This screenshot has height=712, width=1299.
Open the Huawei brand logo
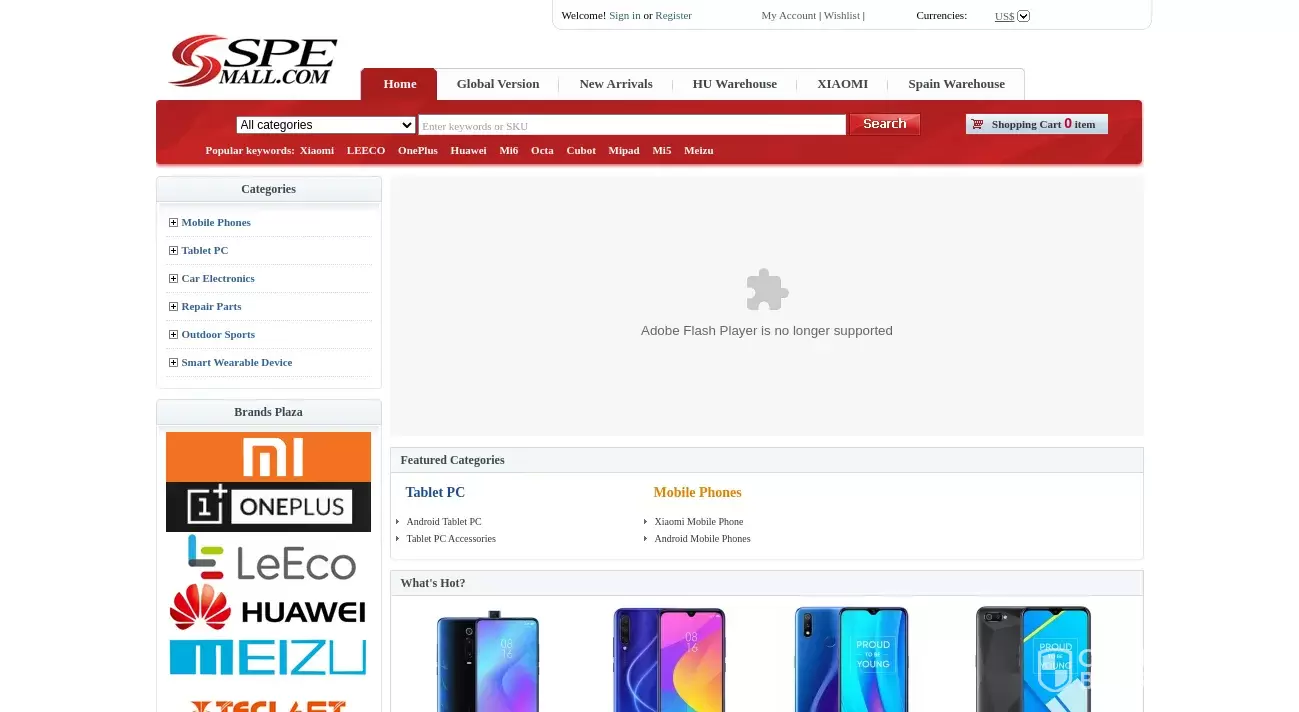coord(268,608)
